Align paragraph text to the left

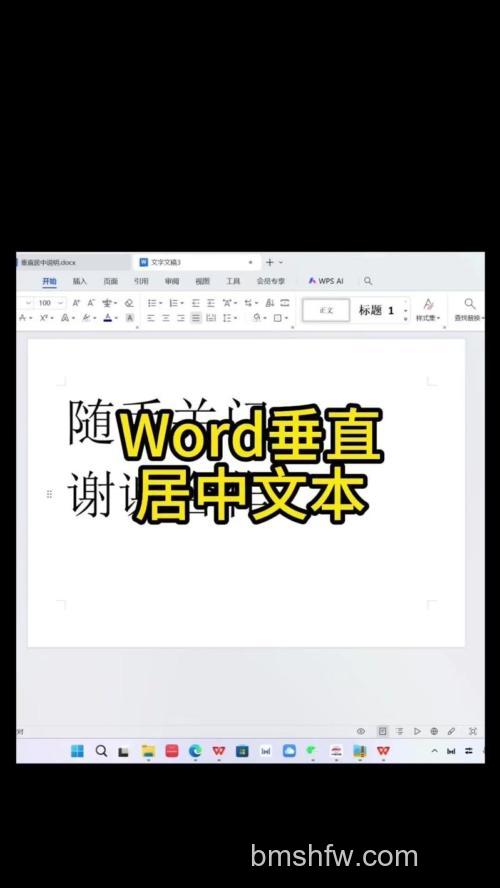point(151,318)
